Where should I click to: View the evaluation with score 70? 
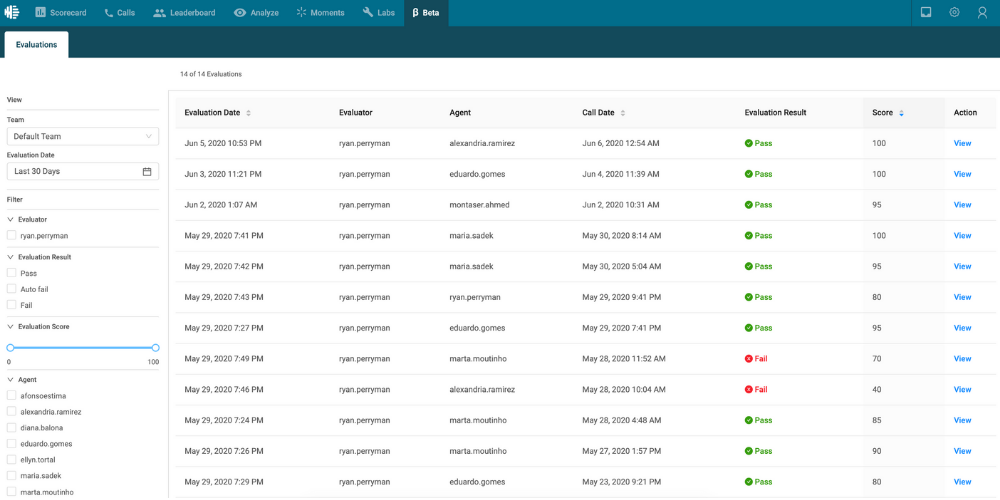click(x=962, y=358)
